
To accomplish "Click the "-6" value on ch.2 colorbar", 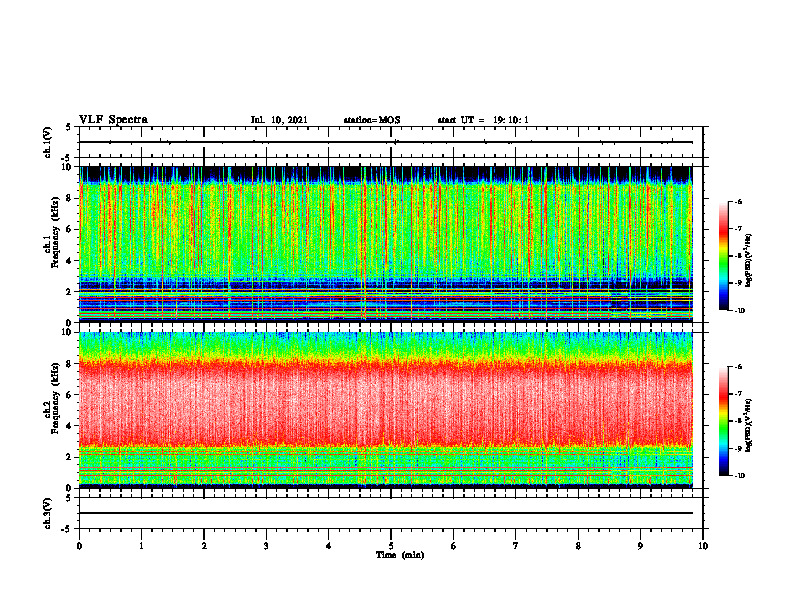I will (738, 367).
